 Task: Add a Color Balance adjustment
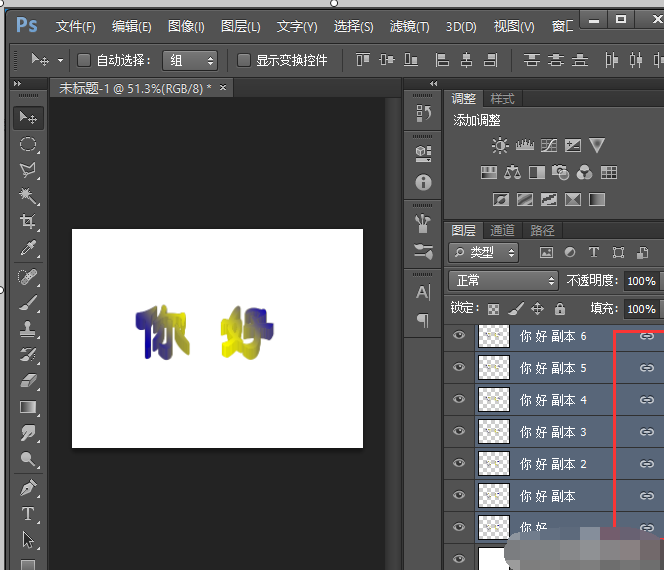click(513, 173)
